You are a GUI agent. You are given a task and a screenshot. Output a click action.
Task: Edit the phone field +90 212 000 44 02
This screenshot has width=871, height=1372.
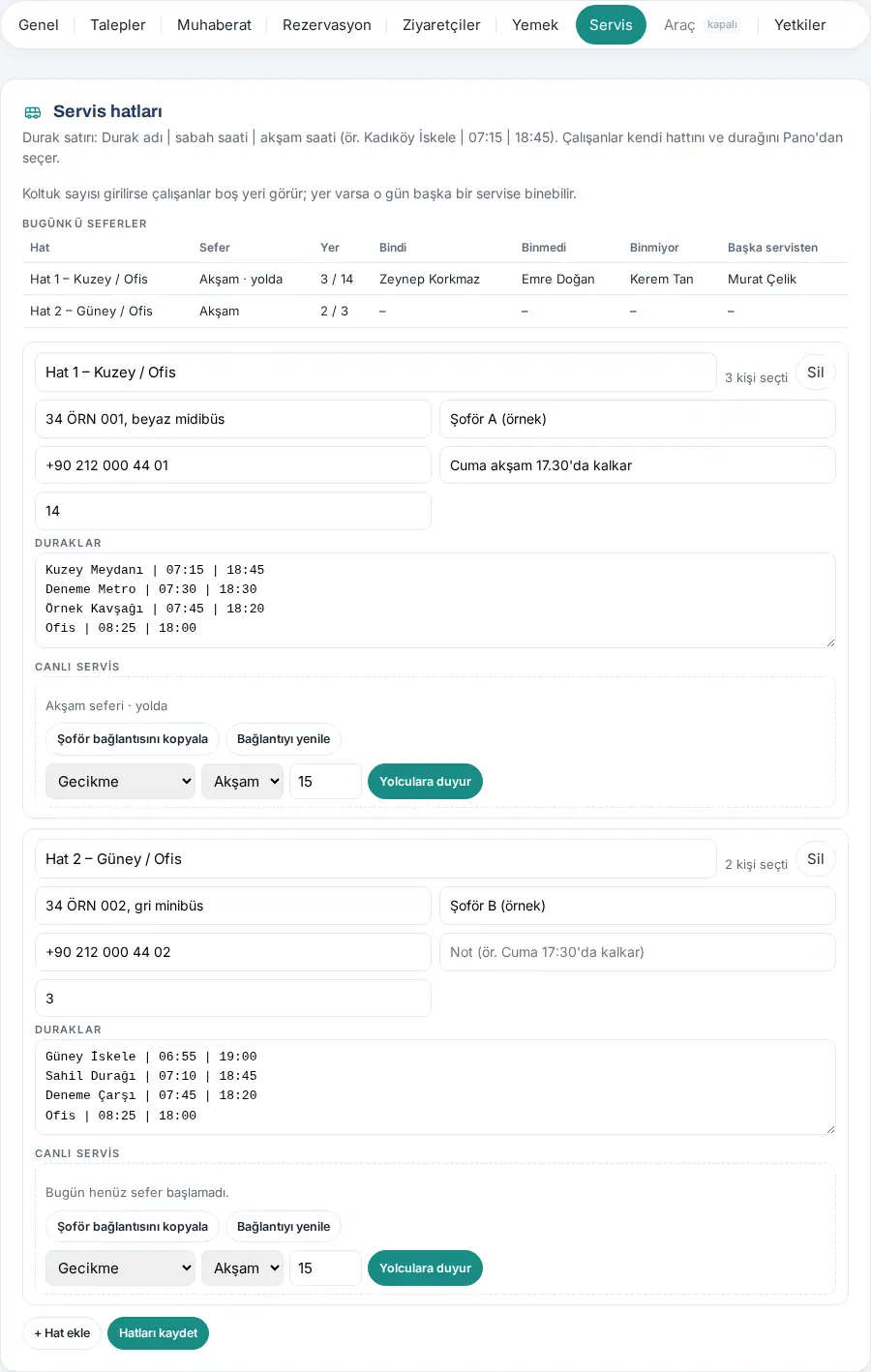pos(233,952)
